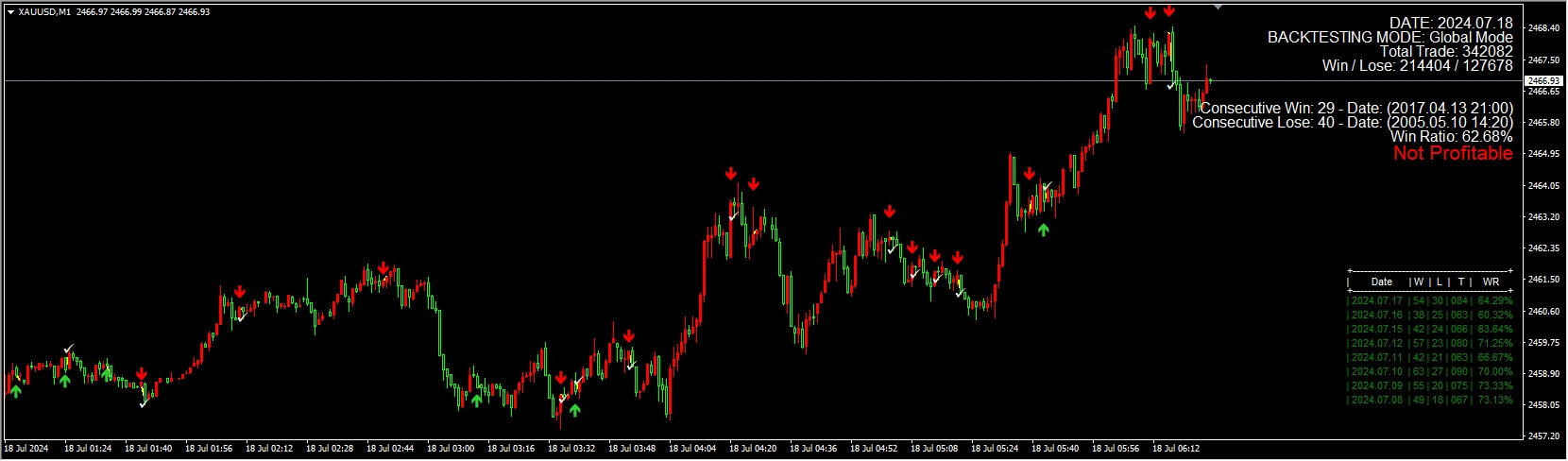Click the '18 Jul 06:12' time axis label
This screenshot has width=1568, height=461.
1176,449
